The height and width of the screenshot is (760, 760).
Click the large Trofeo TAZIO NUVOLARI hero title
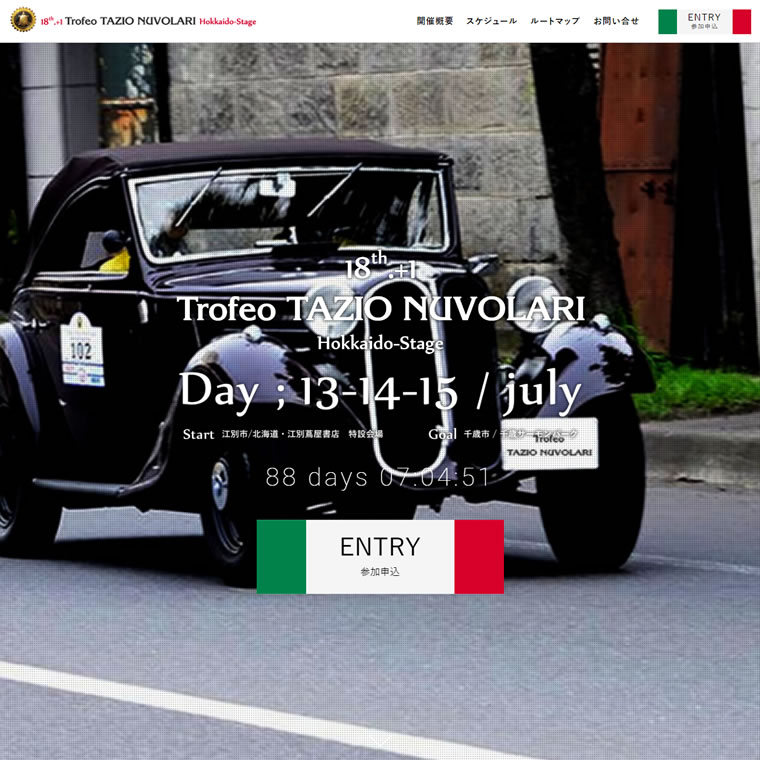(380, 309)
